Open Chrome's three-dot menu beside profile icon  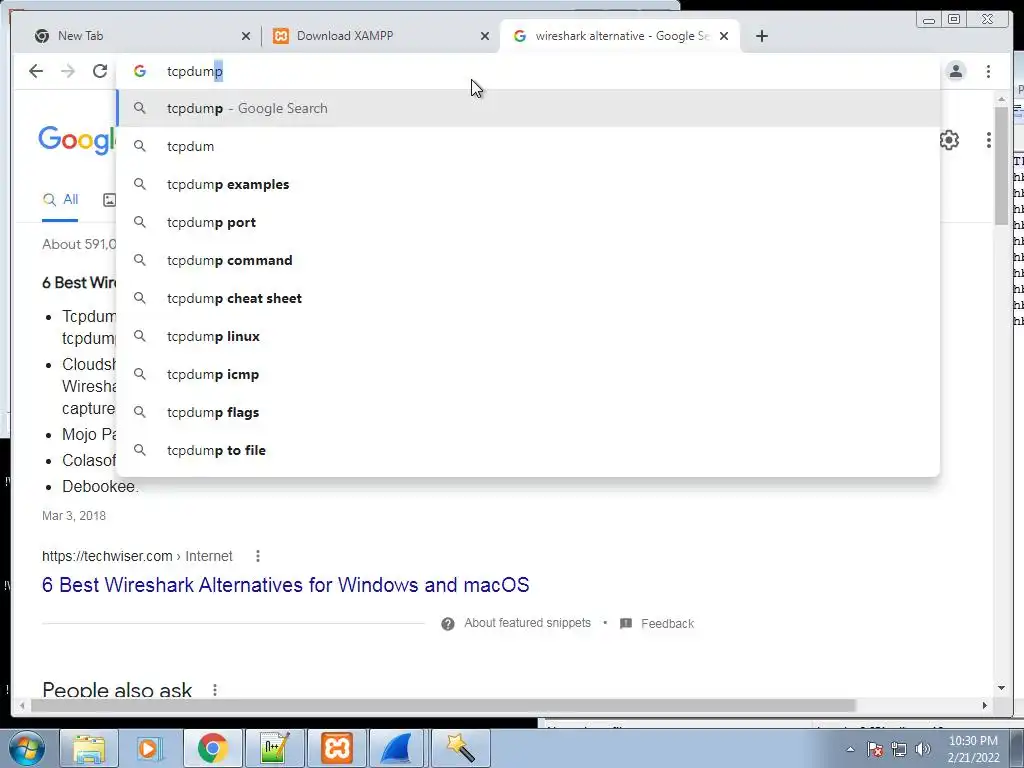989,71
